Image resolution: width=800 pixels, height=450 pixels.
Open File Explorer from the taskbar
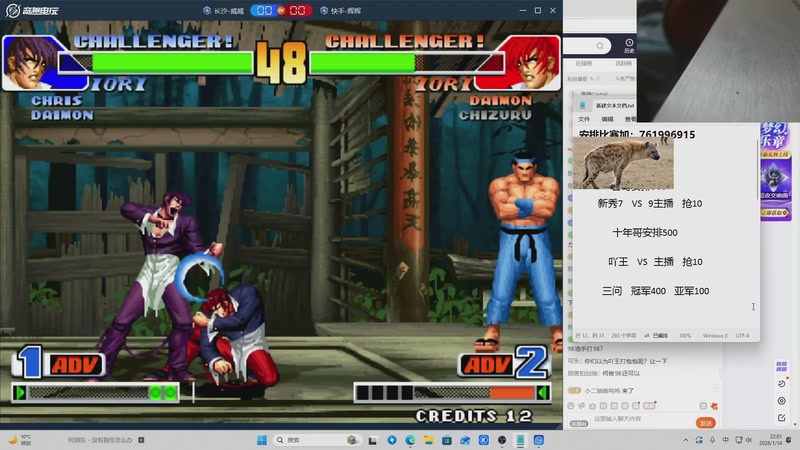(x=429, y=440)
